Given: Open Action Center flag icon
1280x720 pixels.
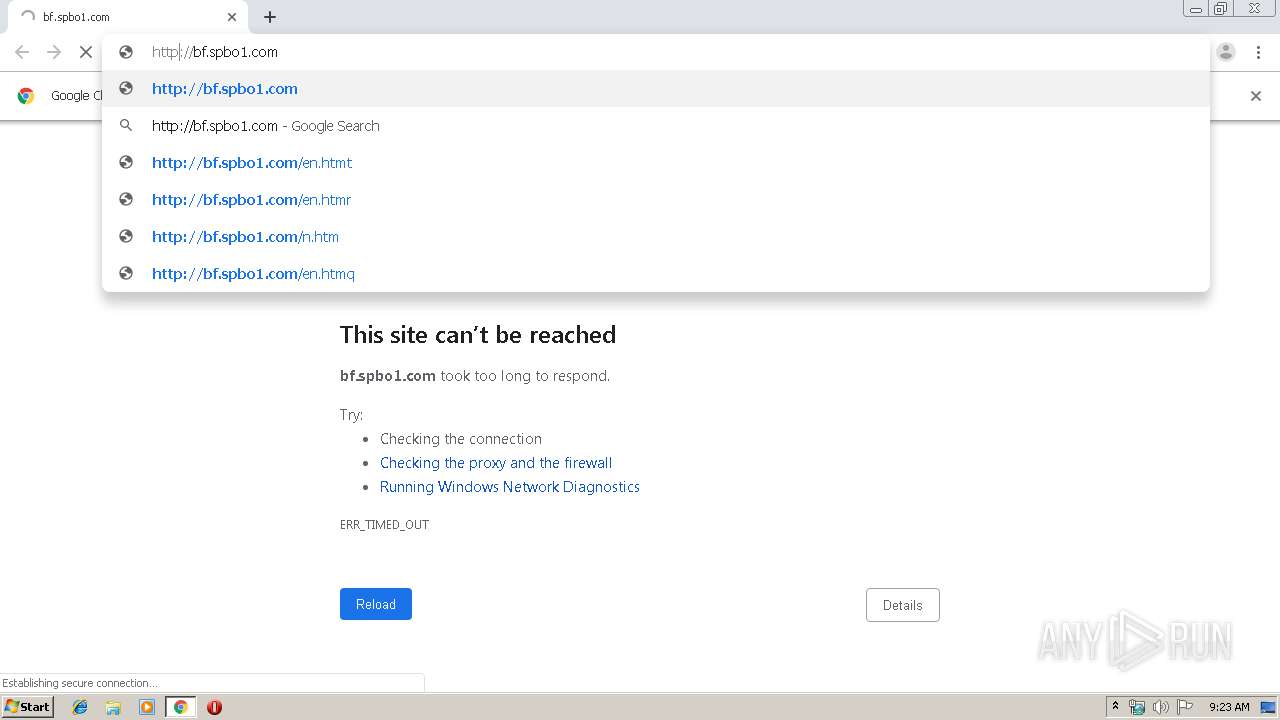Looking at the screenshot, I should [x=1185, y=707].
